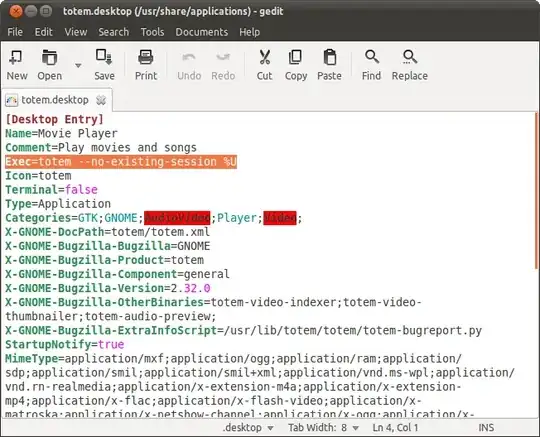Open the Search menu

click(x=114, y=32)
